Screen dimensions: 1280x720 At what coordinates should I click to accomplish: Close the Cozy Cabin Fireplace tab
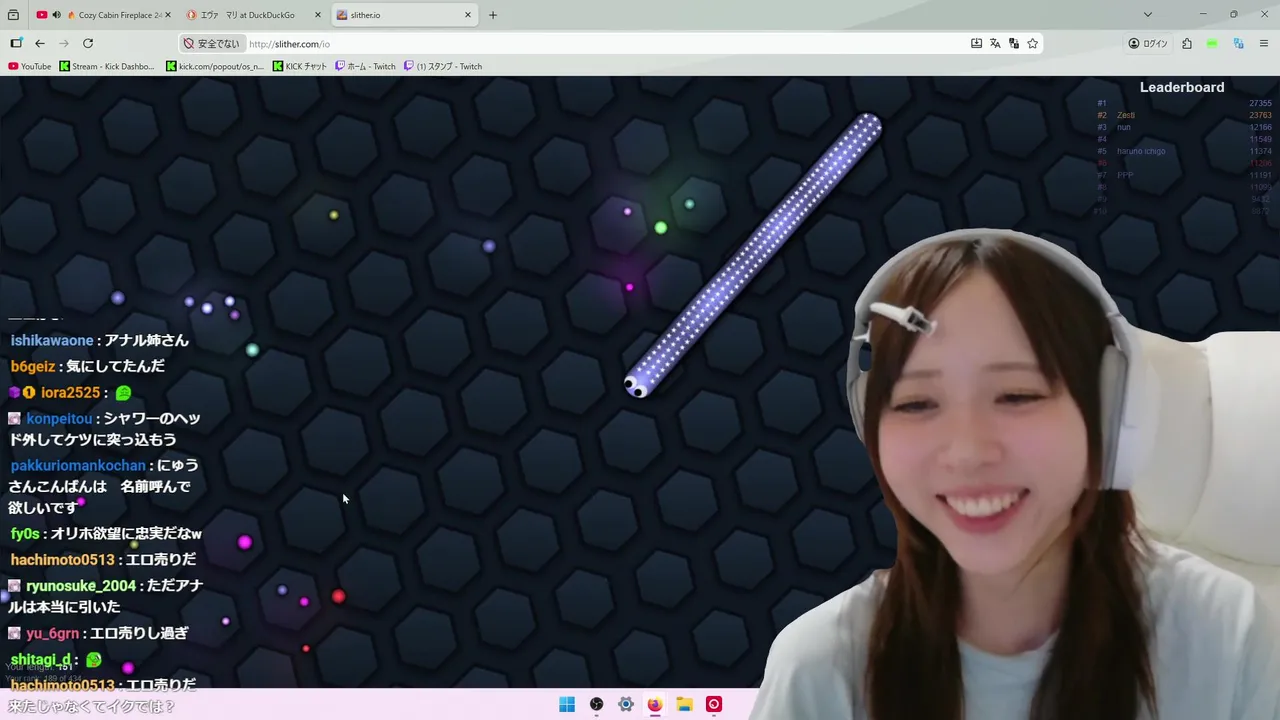point(167,15)
